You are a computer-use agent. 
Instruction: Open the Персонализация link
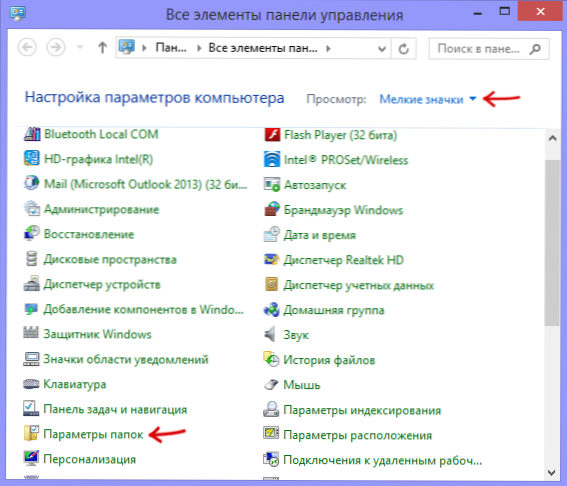[x=90, y=459]
